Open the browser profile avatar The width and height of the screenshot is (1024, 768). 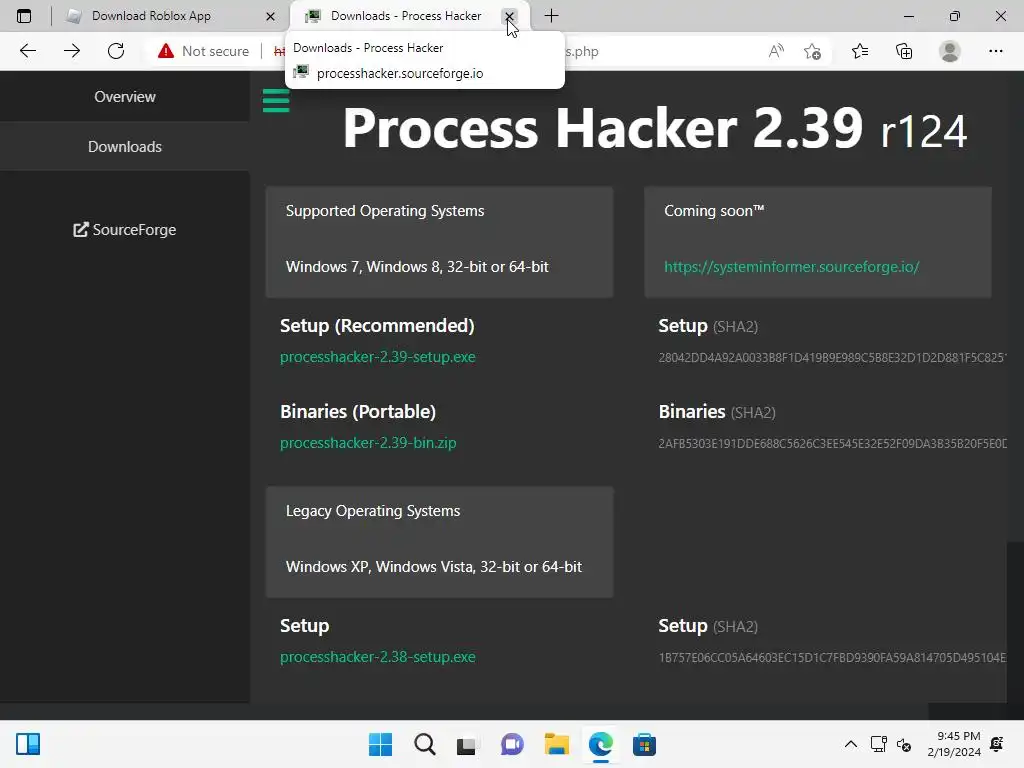click(950, 51)
